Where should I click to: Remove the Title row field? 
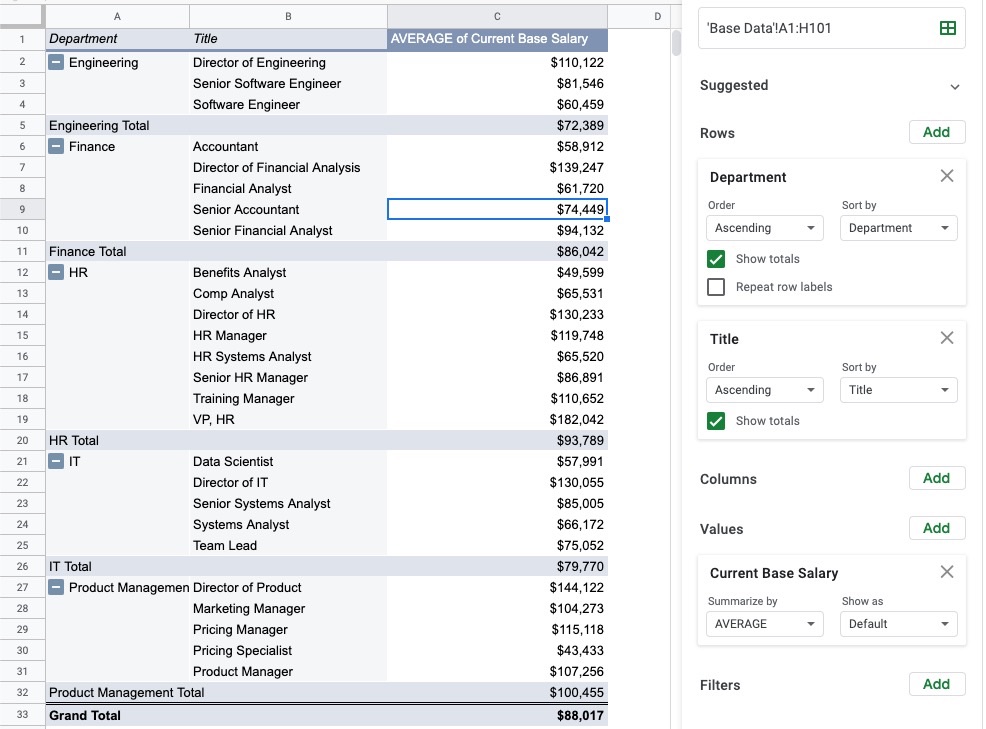(946, 337)
